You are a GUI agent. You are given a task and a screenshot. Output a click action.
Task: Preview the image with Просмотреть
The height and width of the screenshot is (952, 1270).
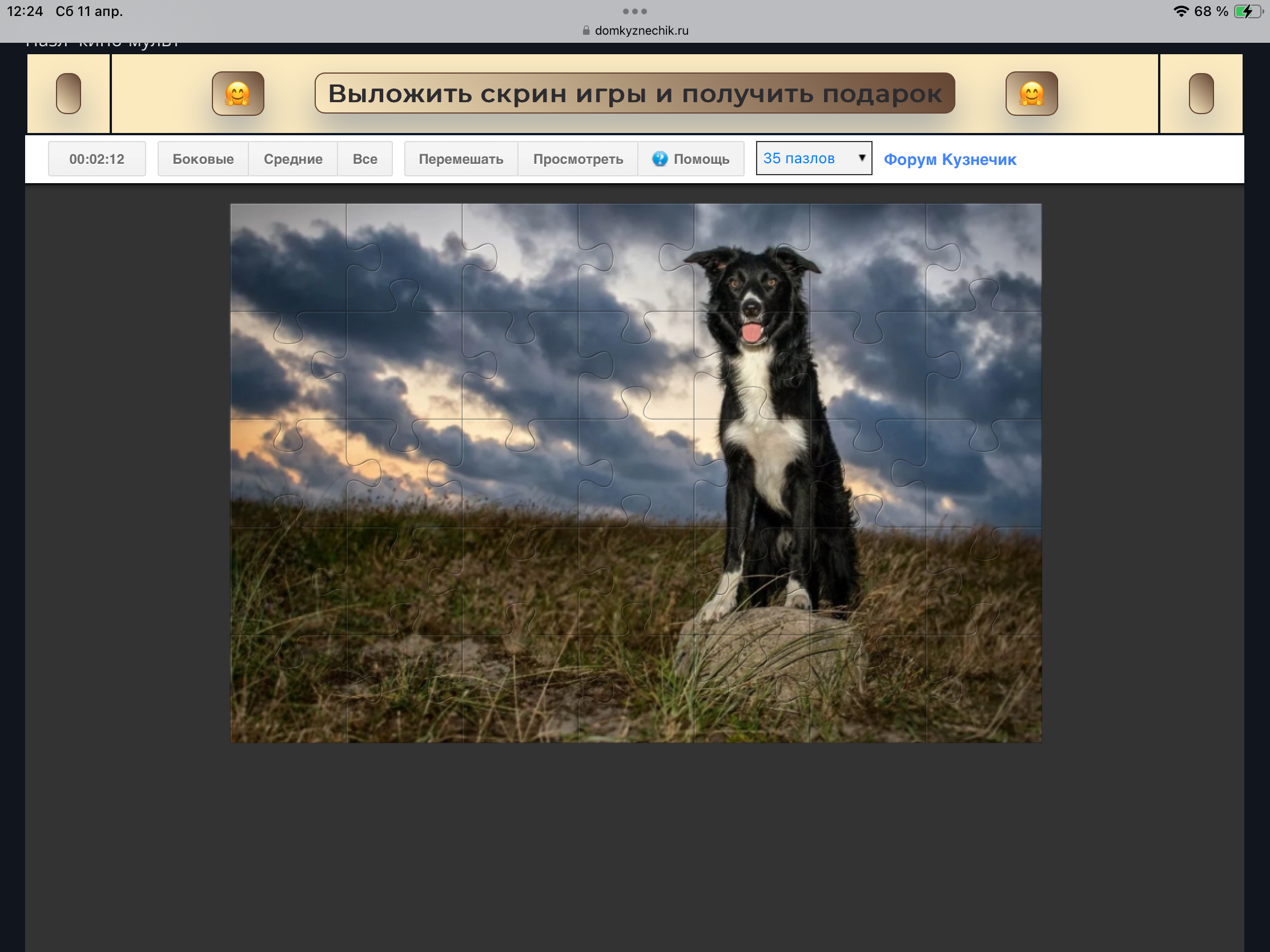577,159
